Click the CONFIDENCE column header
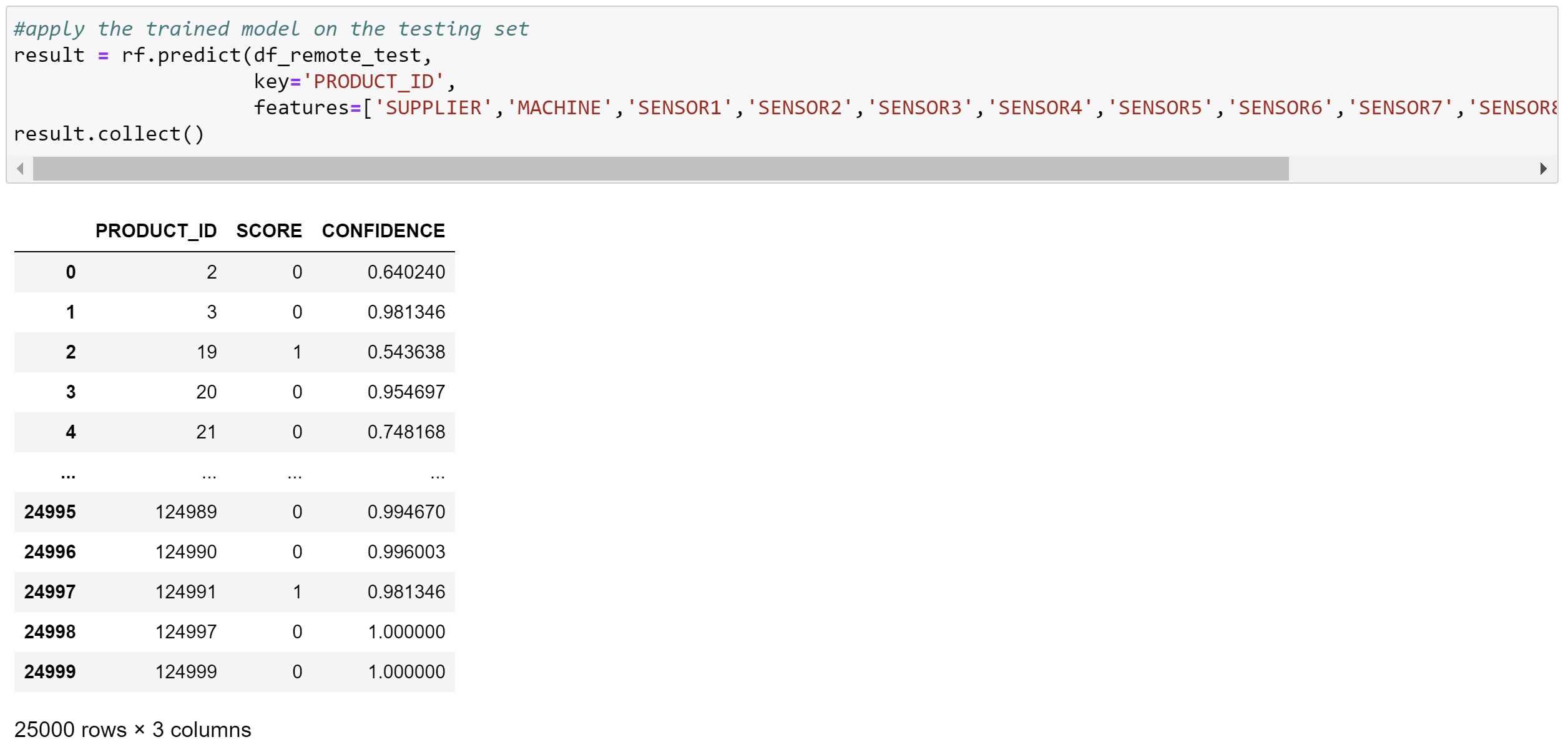Viewport: 1568px width, 747px height. pyautogui.click(x=383, y=231)
